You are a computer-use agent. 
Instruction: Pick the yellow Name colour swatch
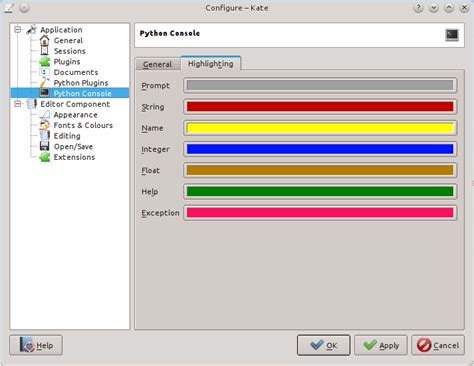pos(320,128)
